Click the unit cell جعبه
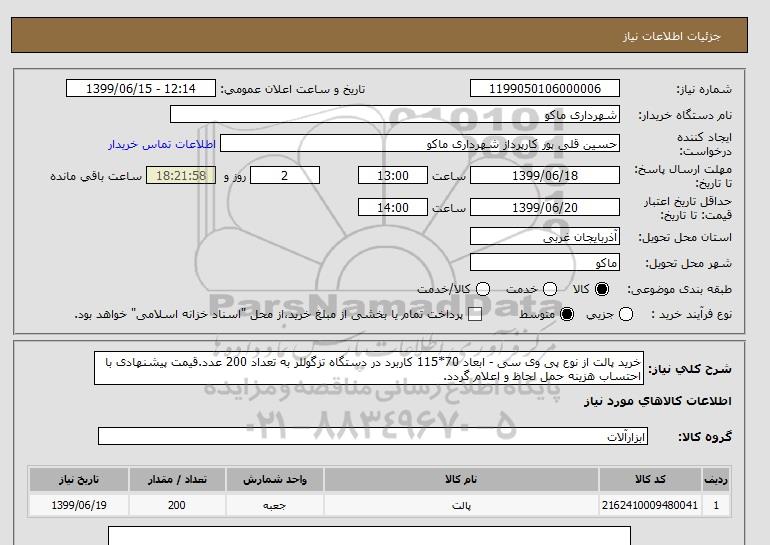 click(x=275, y=505)
